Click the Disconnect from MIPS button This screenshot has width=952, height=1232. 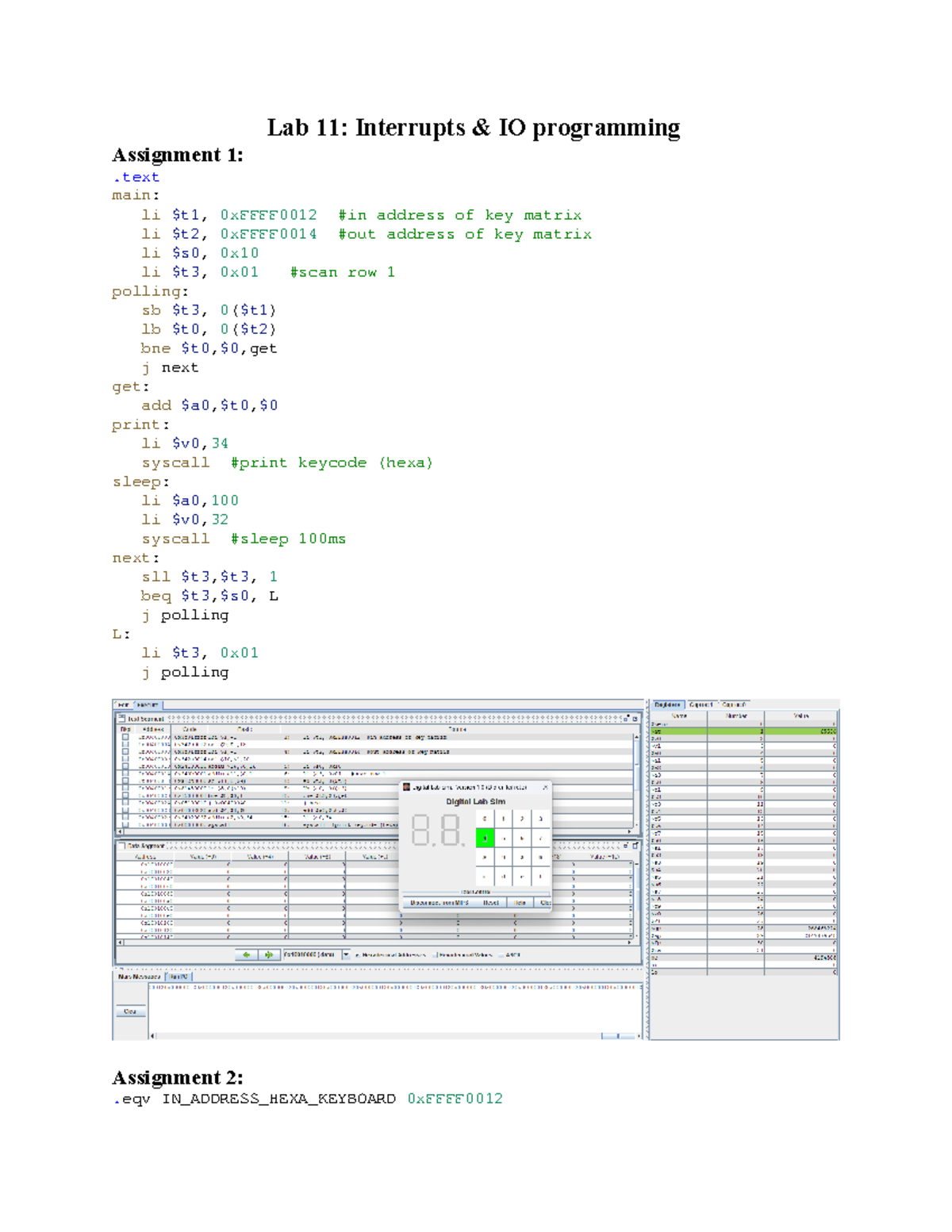coord(440,903)
